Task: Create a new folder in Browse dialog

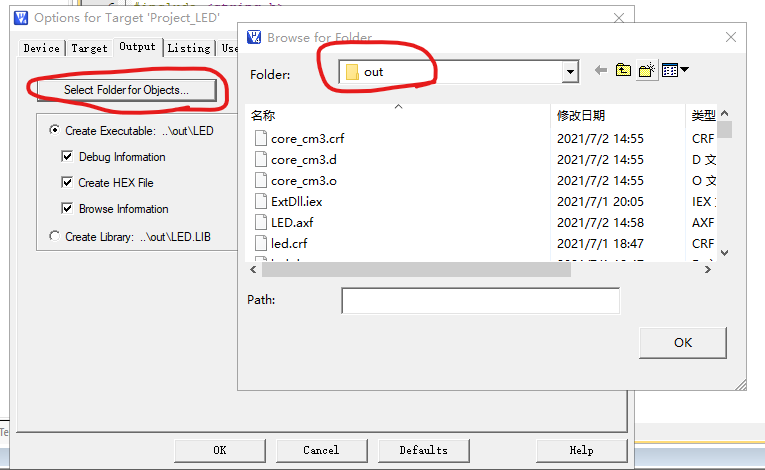Action: click(x=647, y=70)
